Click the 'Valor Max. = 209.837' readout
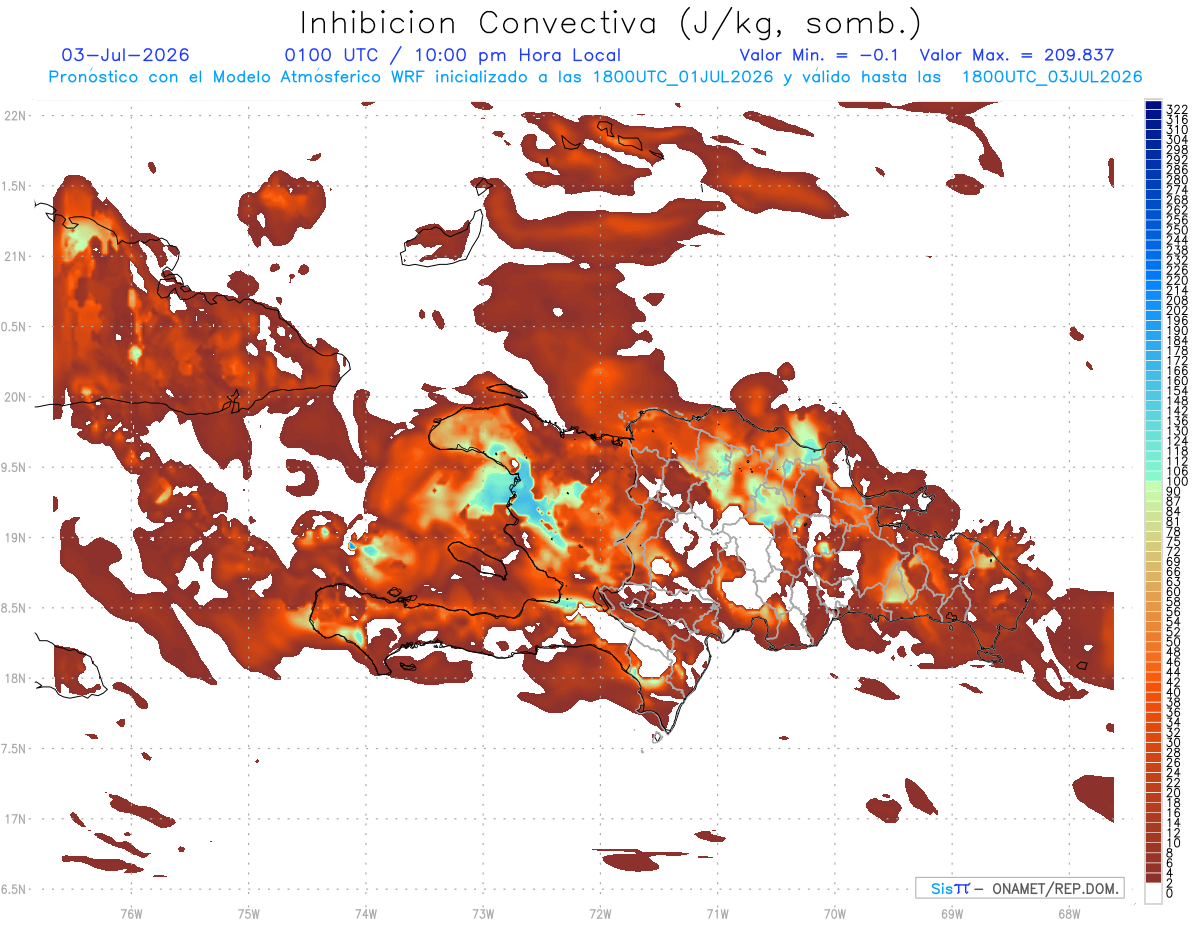This screenshot has width=1200, height=927. (1016, 55)
